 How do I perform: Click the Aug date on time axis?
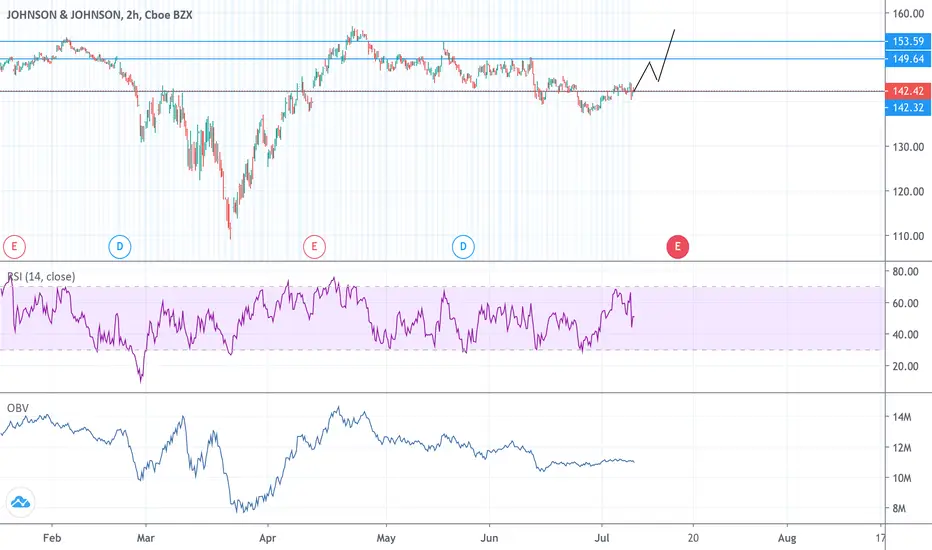point(787,538)
